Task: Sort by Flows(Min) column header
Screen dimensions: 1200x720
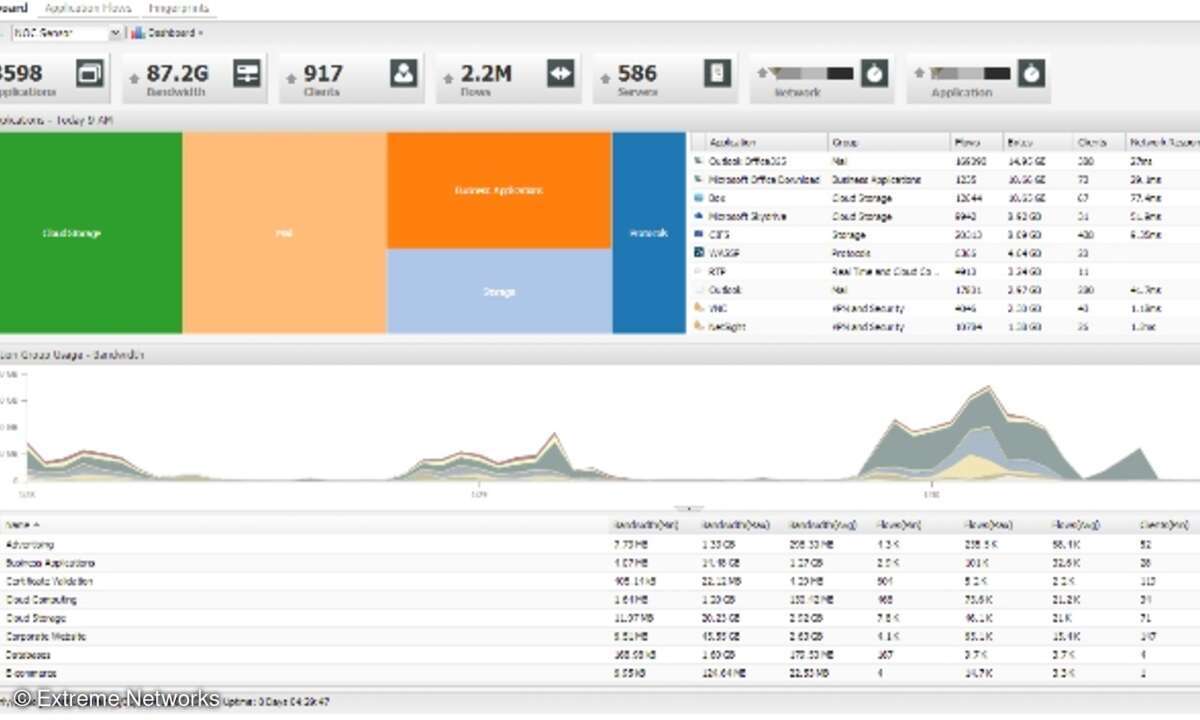Action: pyautogui.click(x=916, y=524)
